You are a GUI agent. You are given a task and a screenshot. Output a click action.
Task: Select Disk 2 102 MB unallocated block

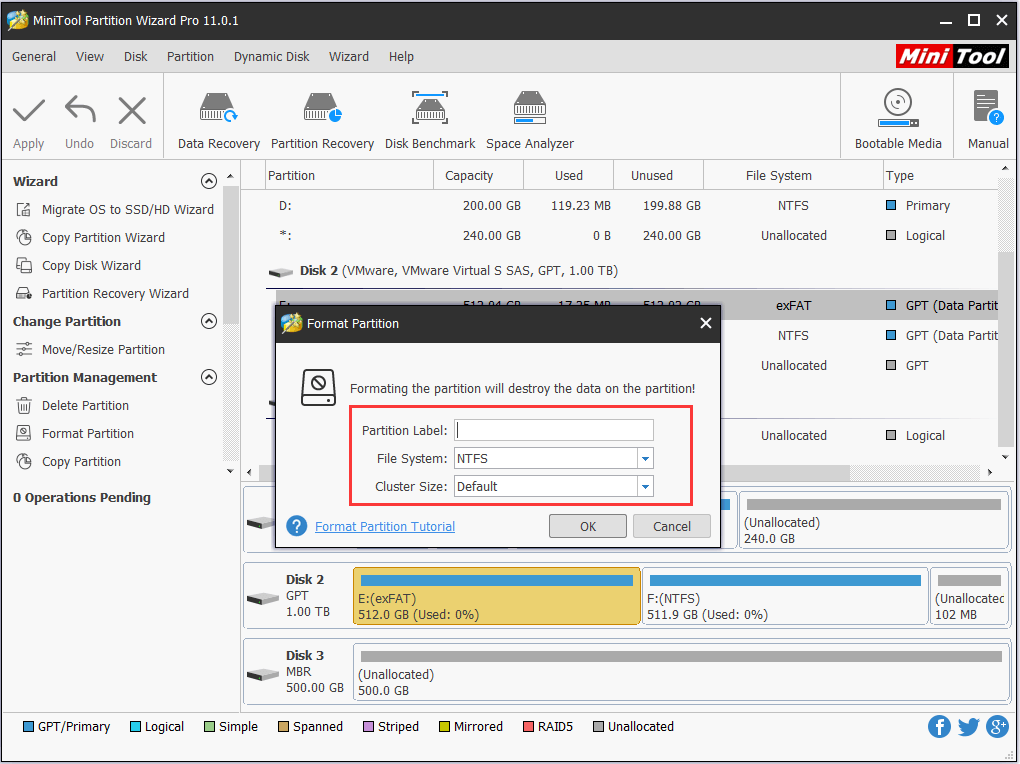(969, 596)
